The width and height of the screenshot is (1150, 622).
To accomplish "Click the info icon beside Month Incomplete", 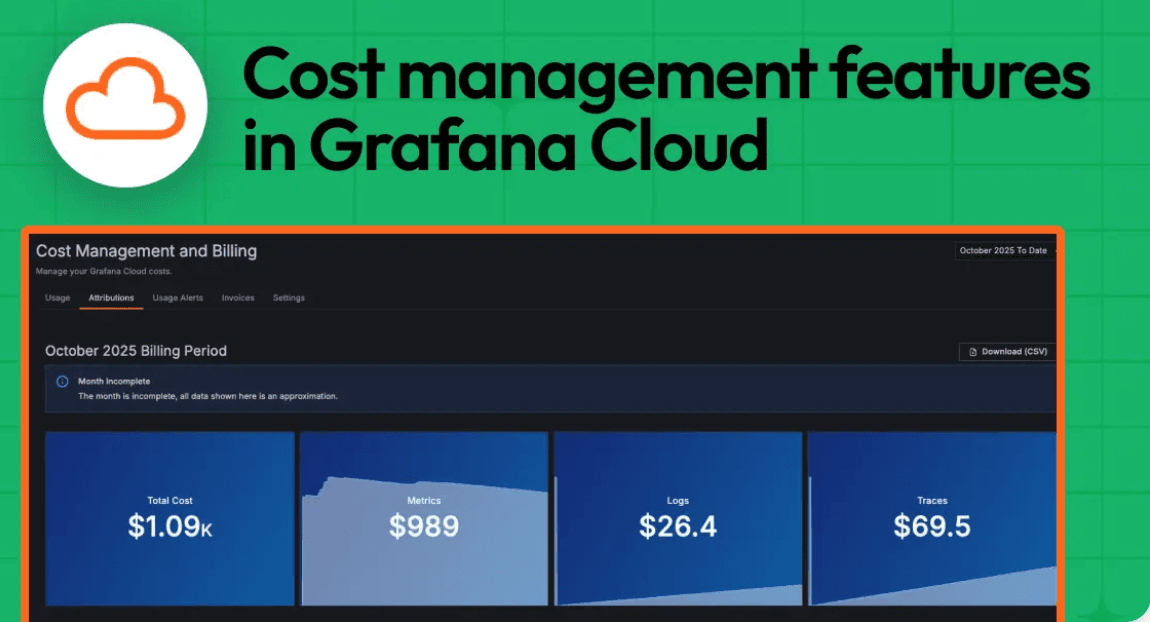I will (x=62, y=381).
